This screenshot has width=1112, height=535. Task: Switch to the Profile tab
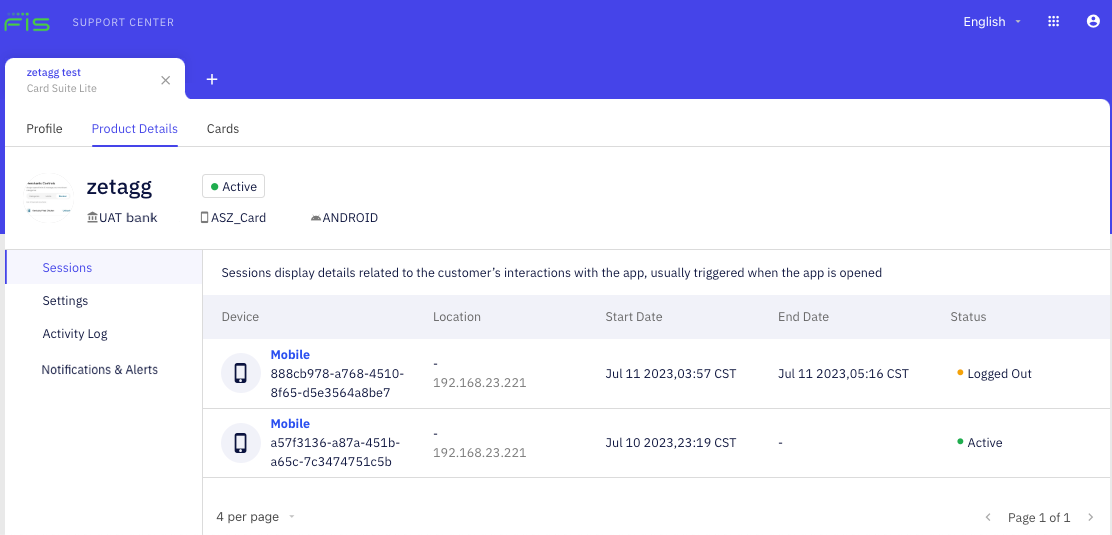(44, 129)
